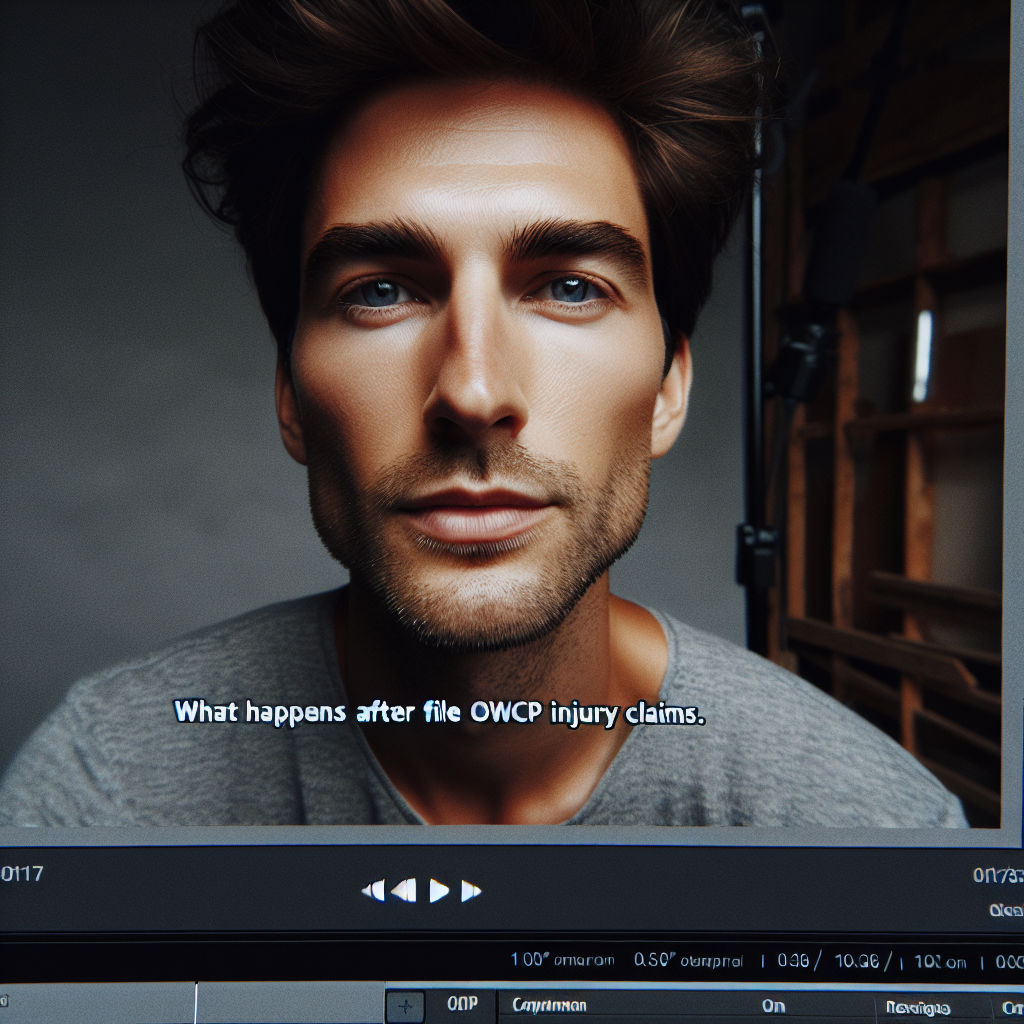This screenshot has width=1024, height=1024.
Task: Click the 0.36 status readout
Action: click(x=792, y=960)
